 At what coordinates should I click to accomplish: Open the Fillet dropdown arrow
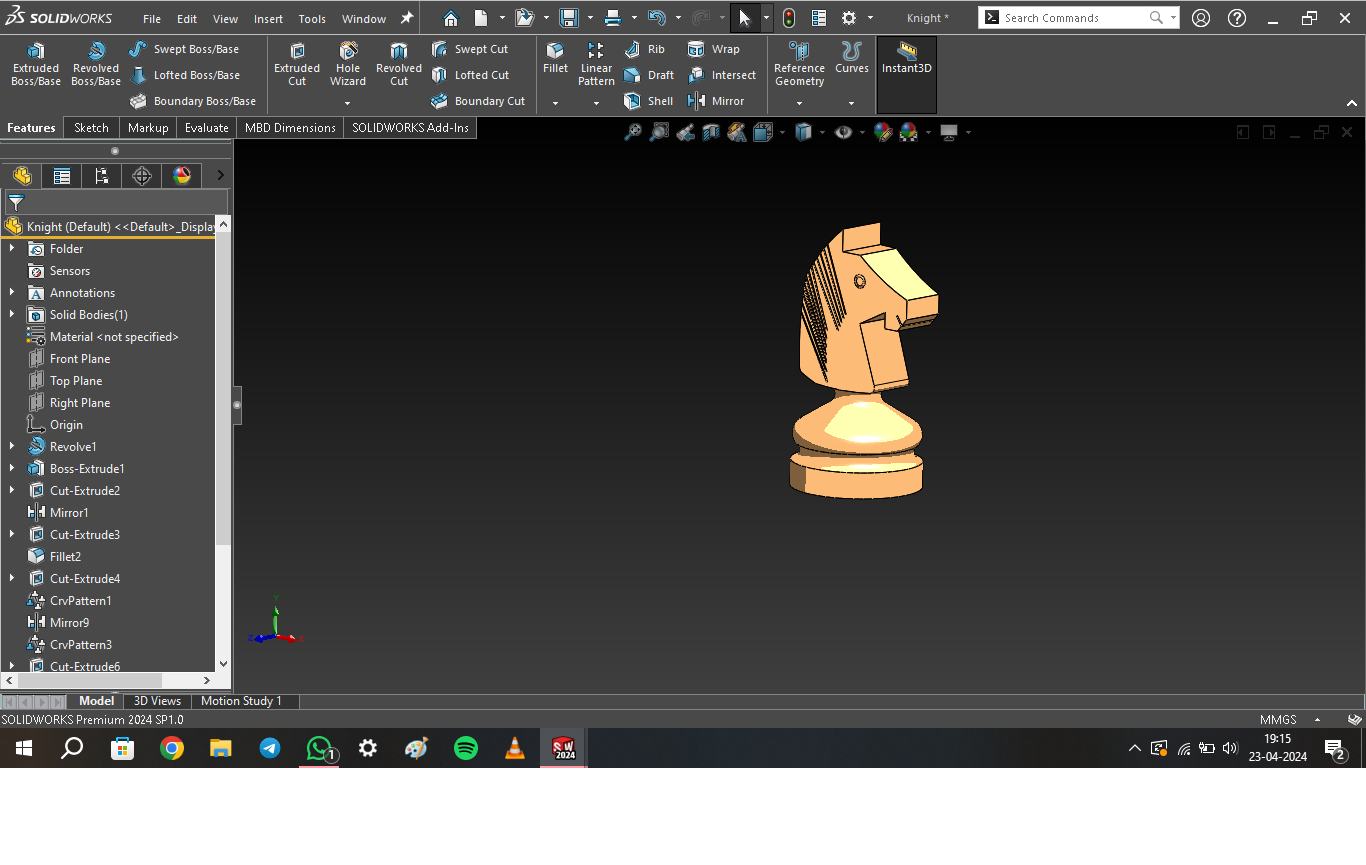555,102
